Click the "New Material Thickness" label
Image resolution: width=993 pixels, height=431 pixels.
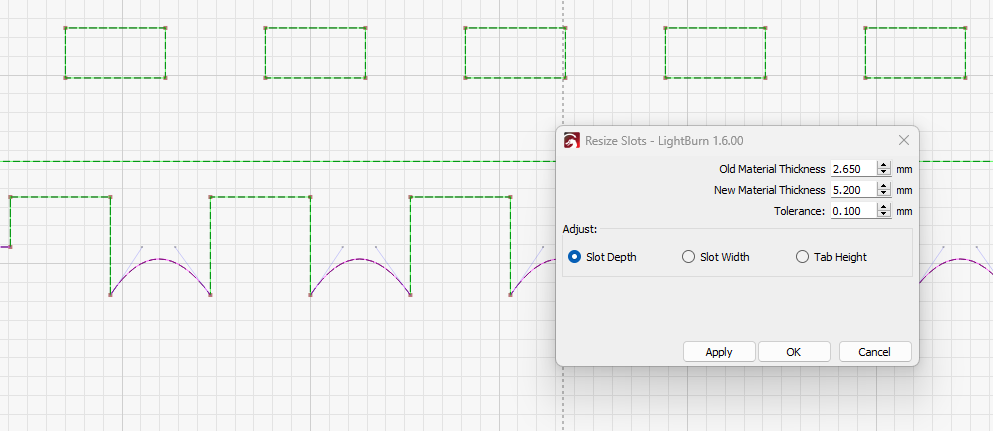tap(769, 190)
